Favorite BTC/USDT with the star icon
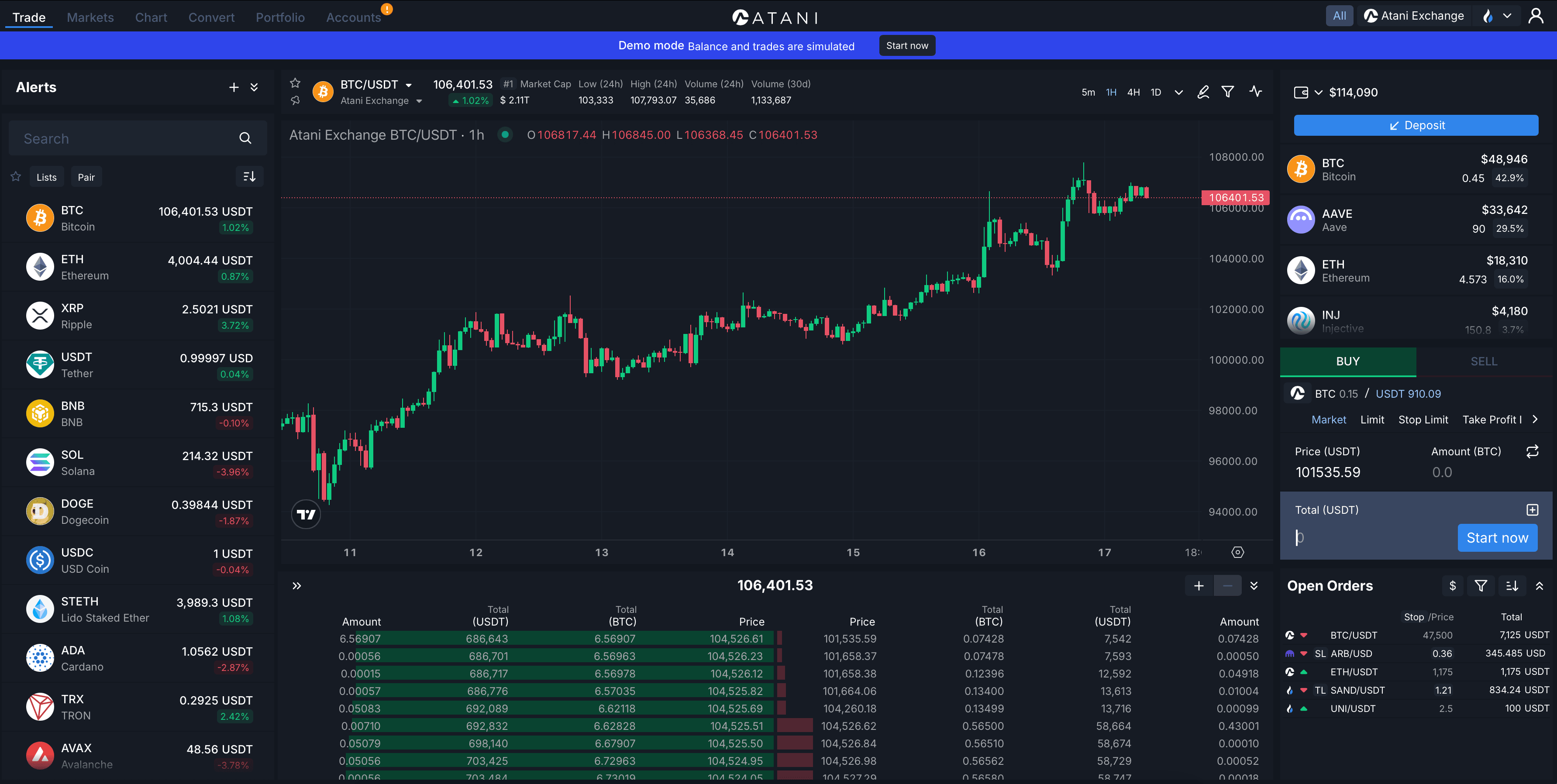The width and height of the screenshot is (1557, 784). (x=295, y=83)
